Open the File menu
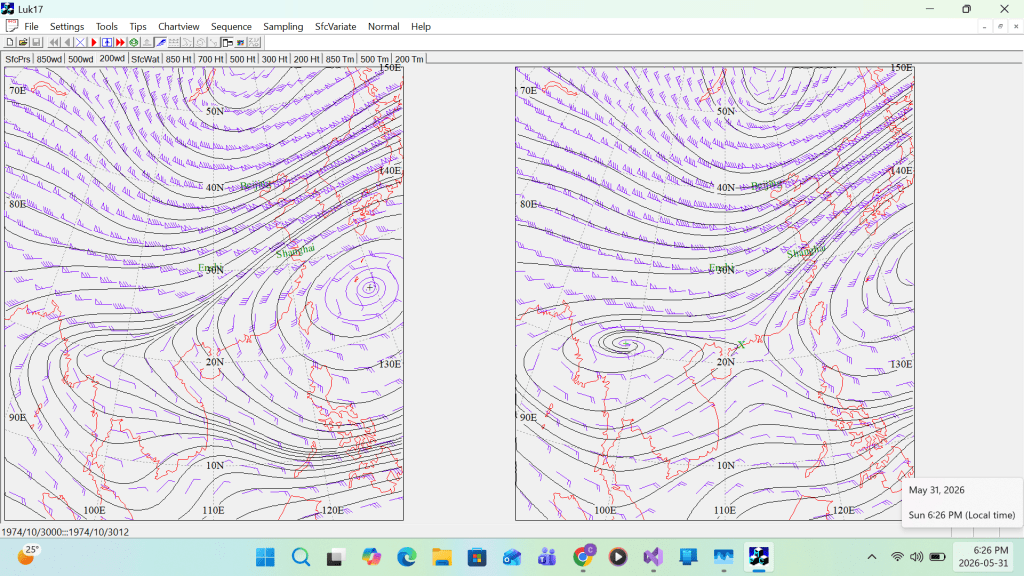The height and width of the screenshot is (576, 1024). 31,27
